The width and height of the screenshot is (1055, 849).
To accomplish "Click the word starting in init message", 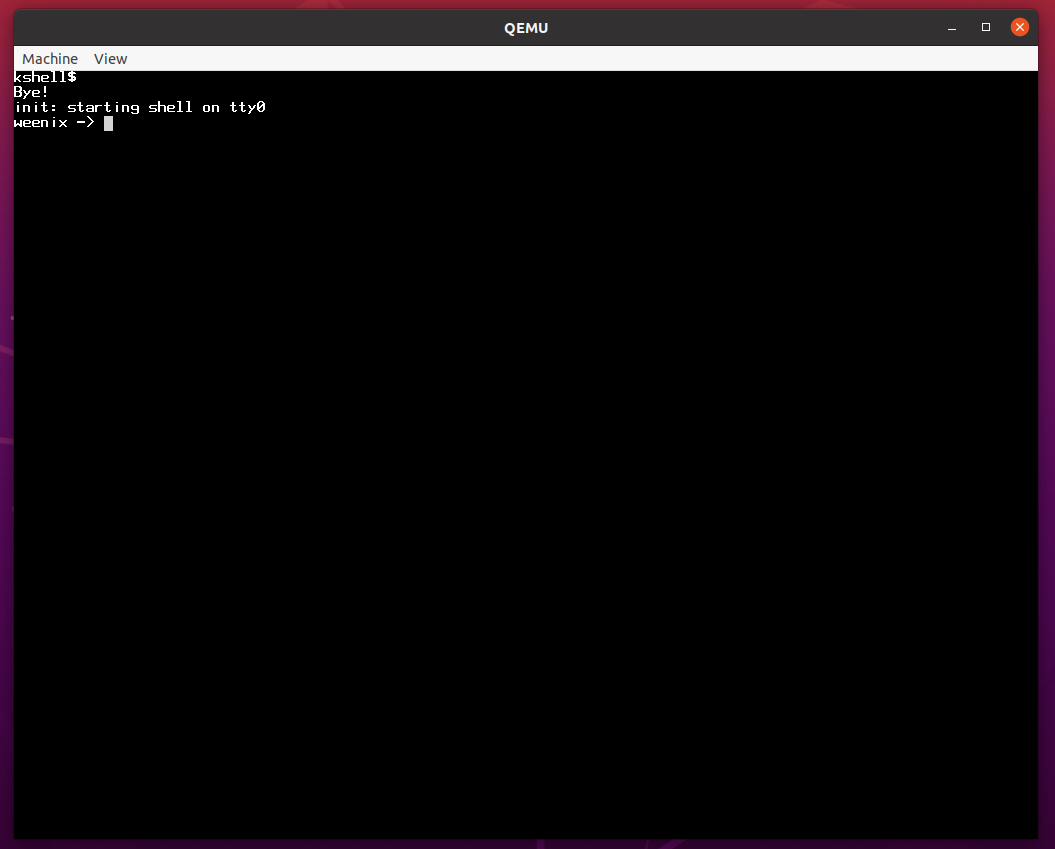I will point(103,107).
